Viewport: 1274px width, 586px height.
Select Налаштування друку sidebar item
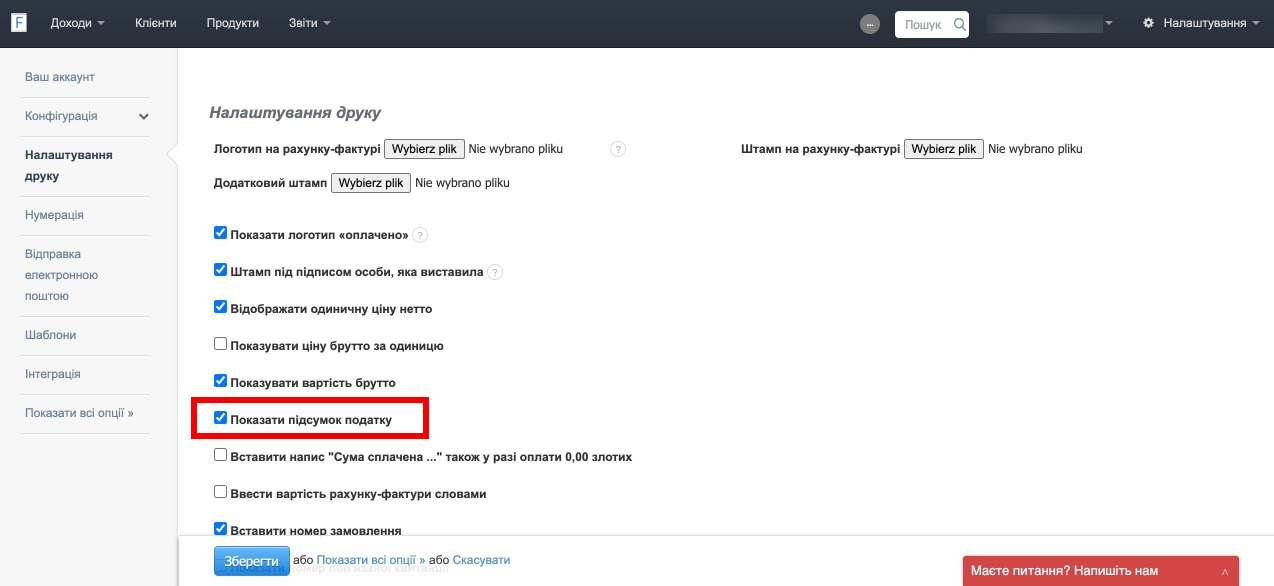[69, 166]
